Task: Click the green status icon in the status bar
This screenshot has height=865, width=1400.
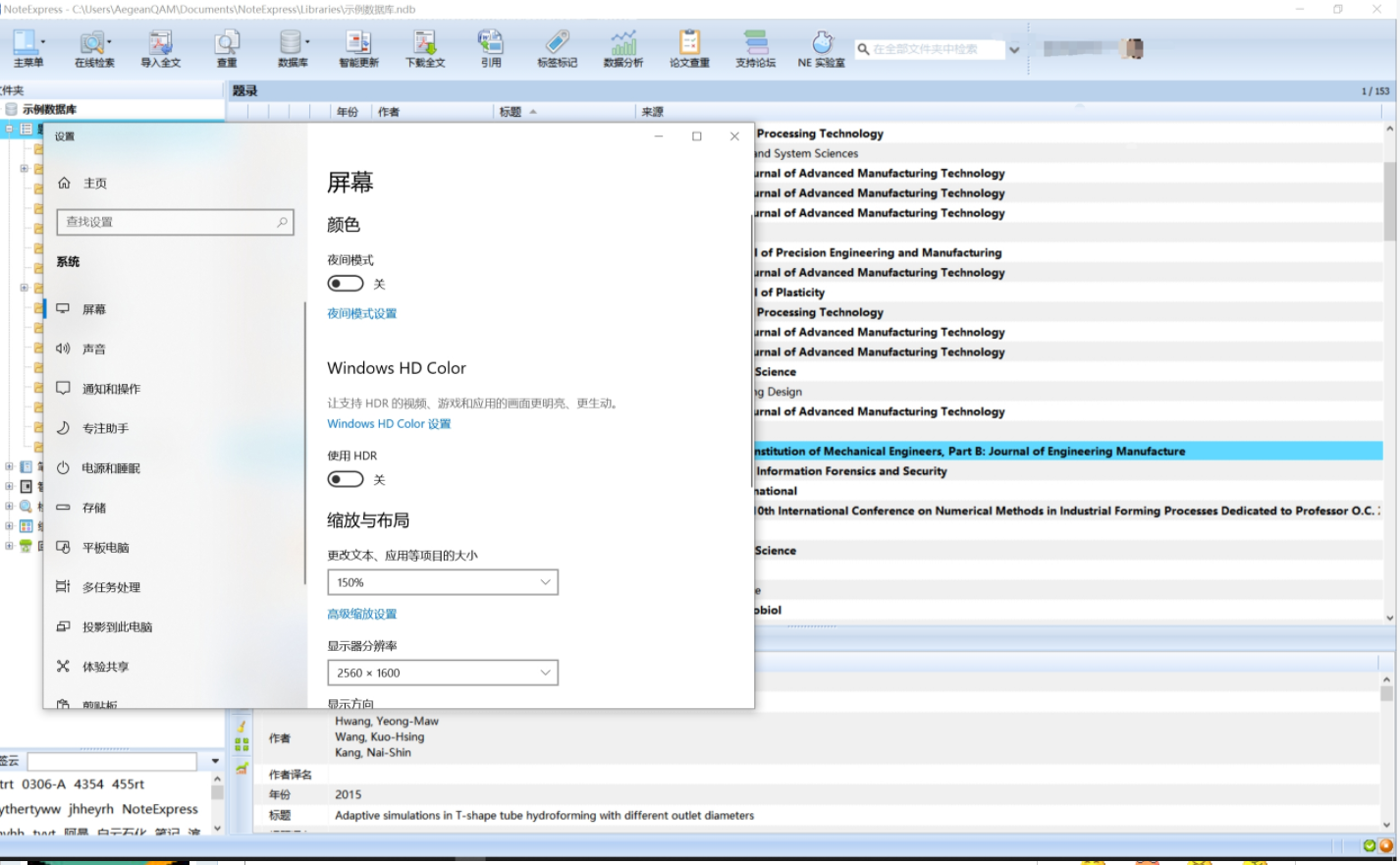Action: point(1370,845)
